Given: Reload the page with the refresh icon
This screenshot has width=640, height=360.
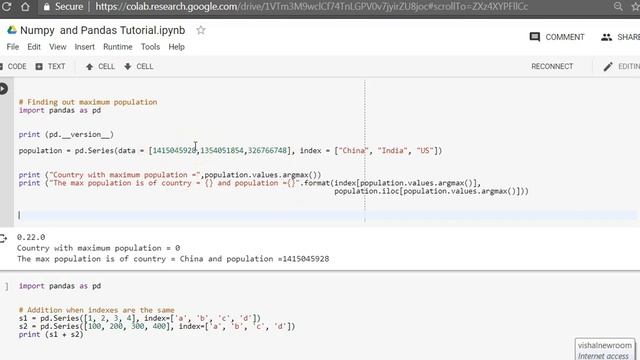Looking at the screenshot, I should click(x=6, y=7).
